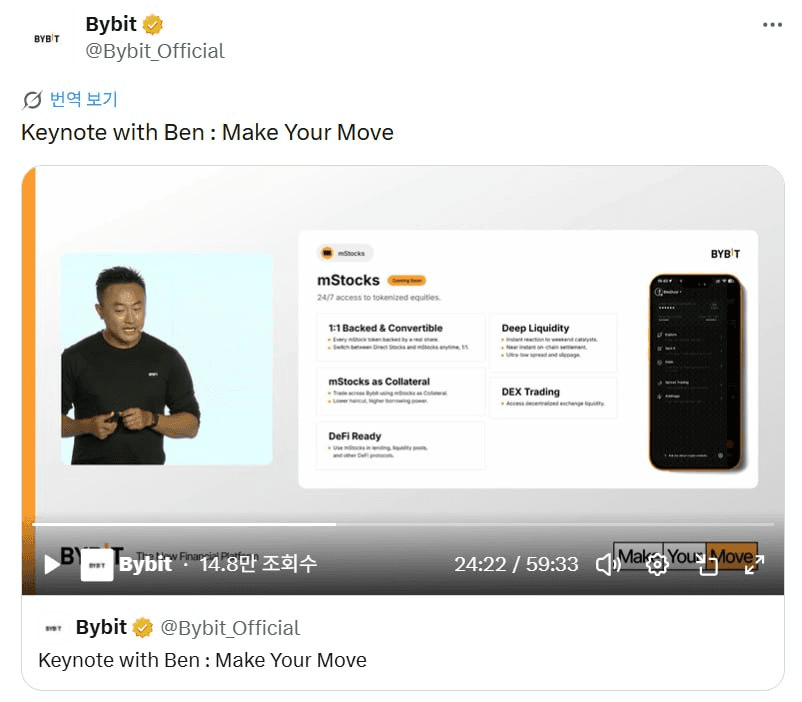Click the Bybit channel avatar in the video bar
The height and width of the screenshot is (702, 802).
pos(97,565)
